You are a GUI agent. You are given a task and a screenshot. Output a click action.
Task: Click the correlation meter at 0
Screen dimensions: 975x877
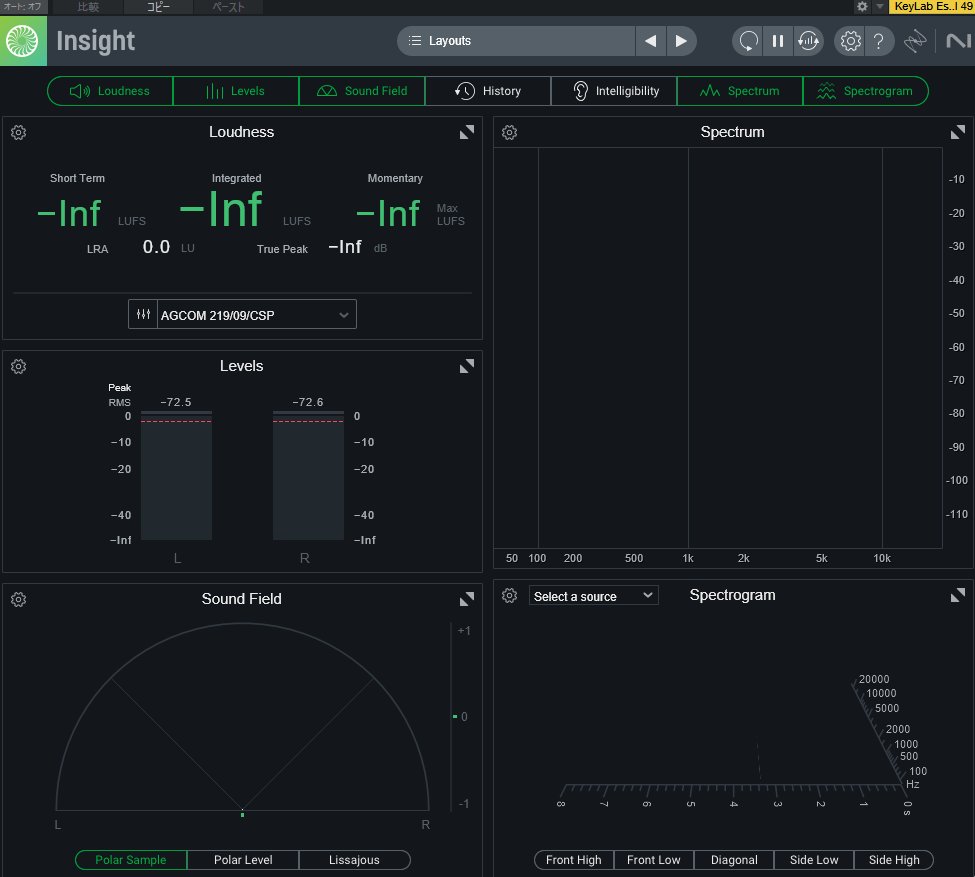(456, 717)
